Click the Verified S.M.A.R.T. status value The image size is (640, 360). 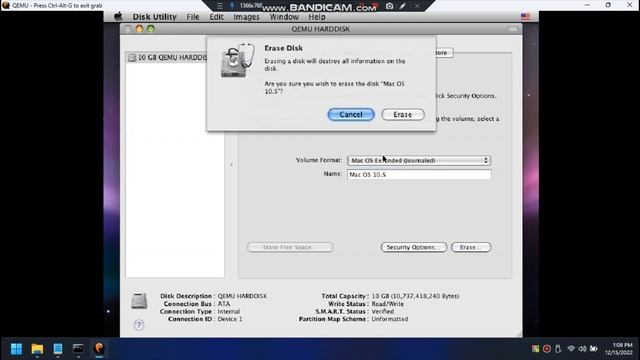382,311
